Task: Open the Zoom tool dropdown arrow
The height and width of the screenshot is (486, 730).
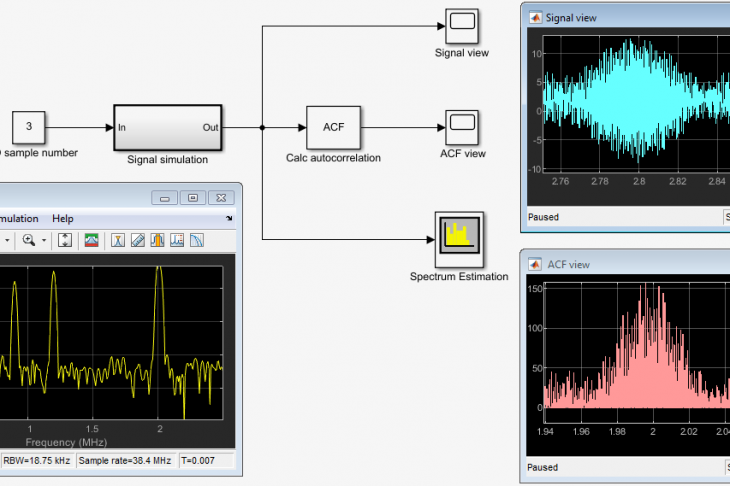Action: click(x=44, y=241)
